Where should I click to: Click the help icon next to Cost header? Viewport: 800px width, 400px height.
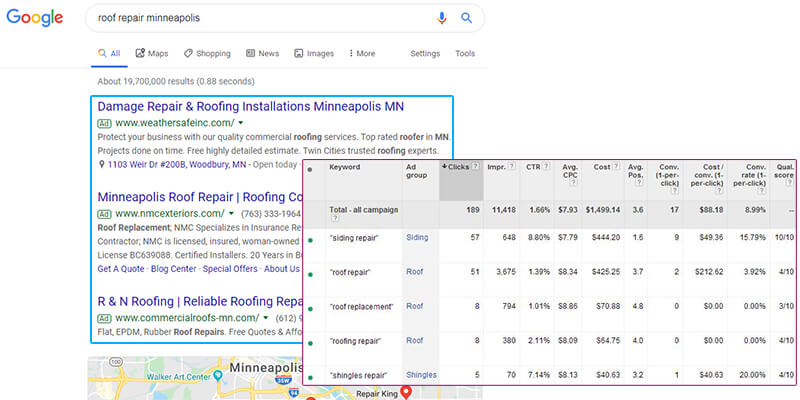pos(617,166)
